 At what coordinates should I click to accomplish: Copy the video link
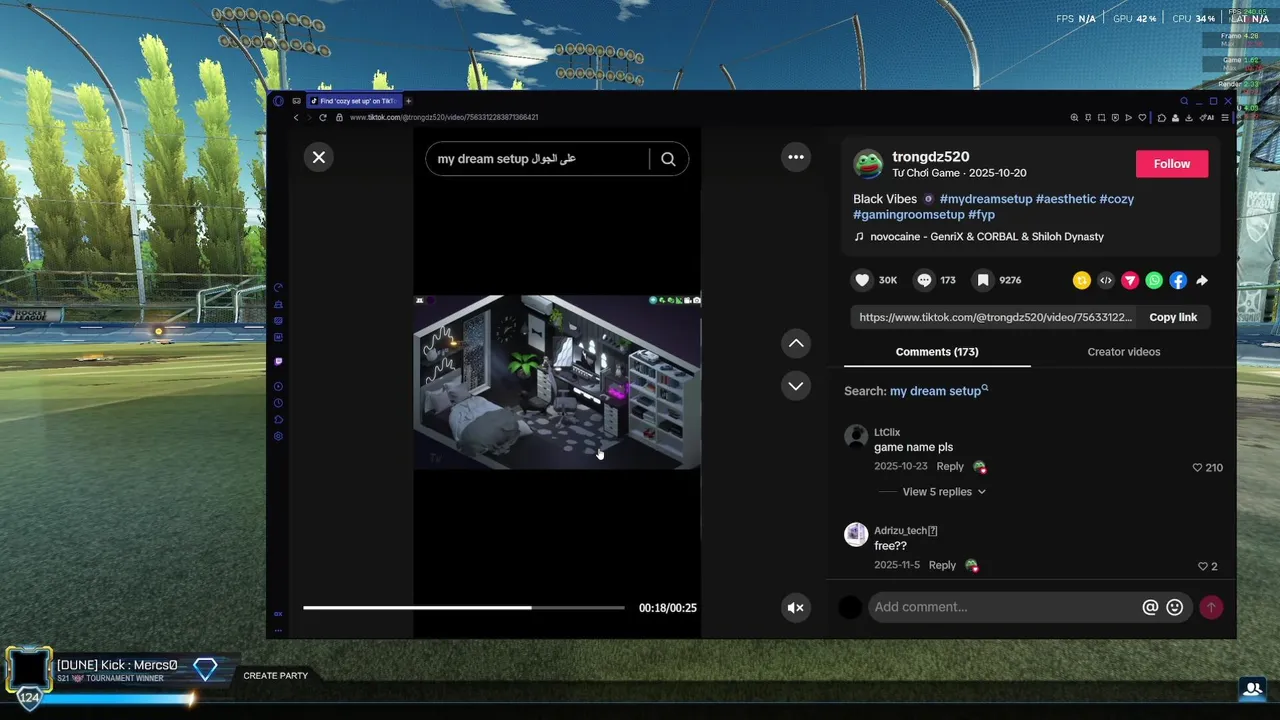1173,317
